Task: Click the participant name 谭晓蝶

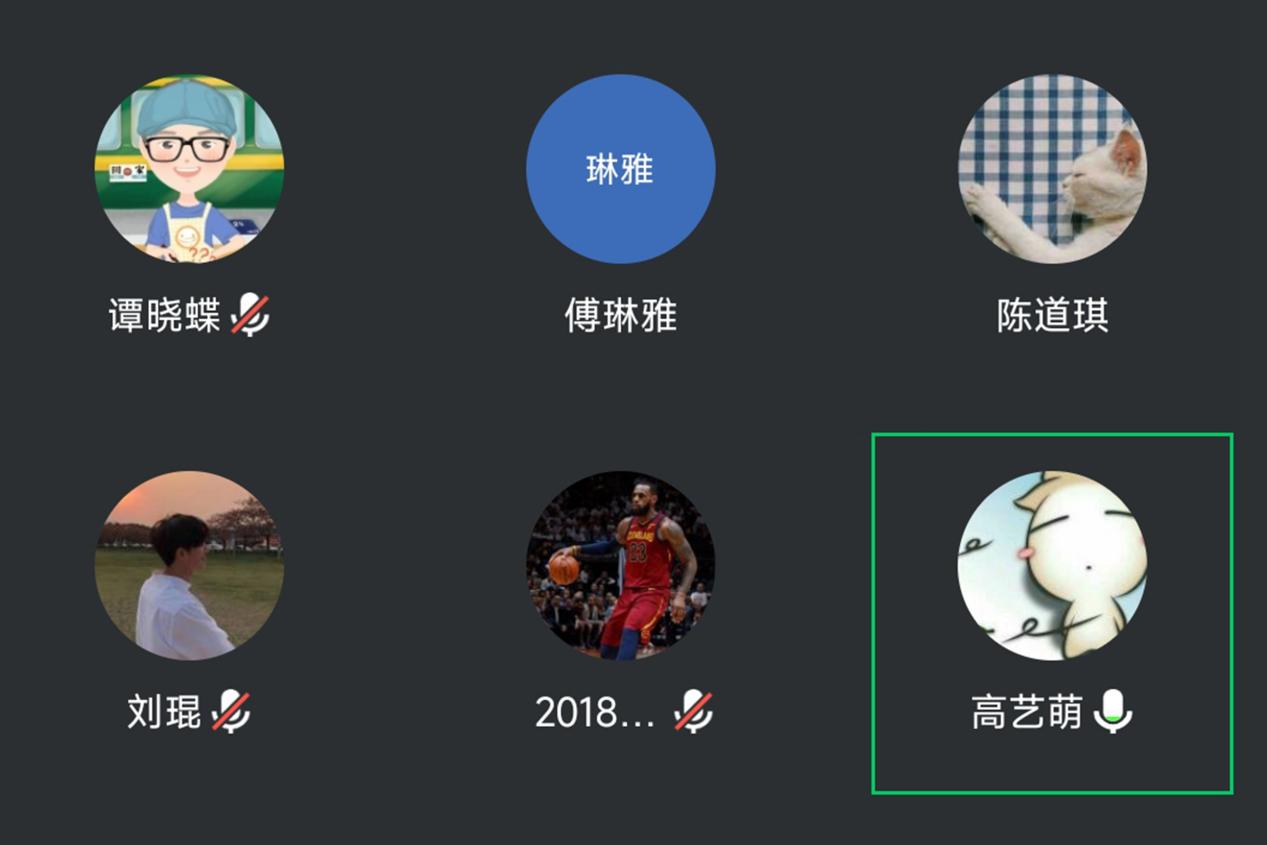Action: pyautogui.click(x=165, y=316)
